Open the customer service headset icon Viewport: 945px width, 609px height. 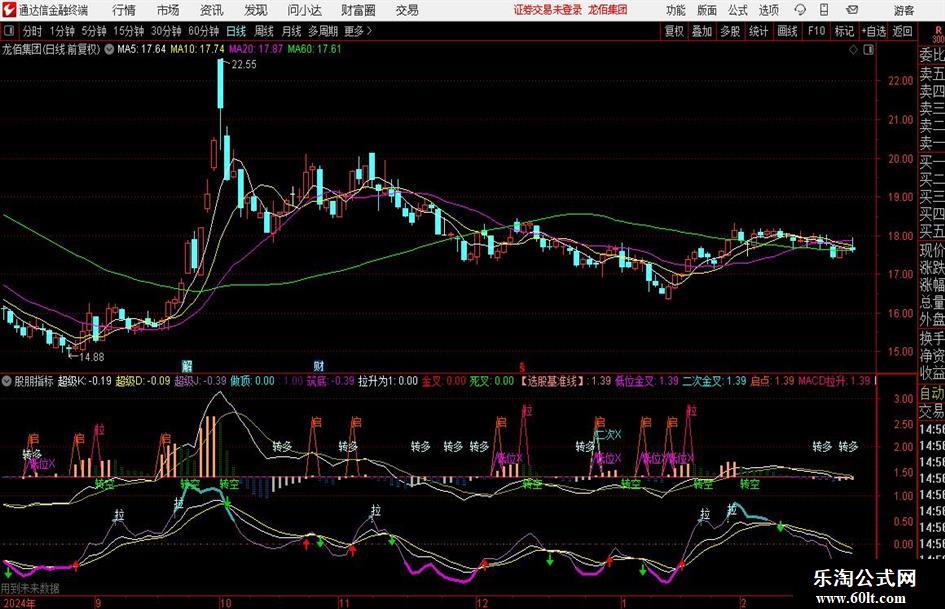click(x=800, y=10)
